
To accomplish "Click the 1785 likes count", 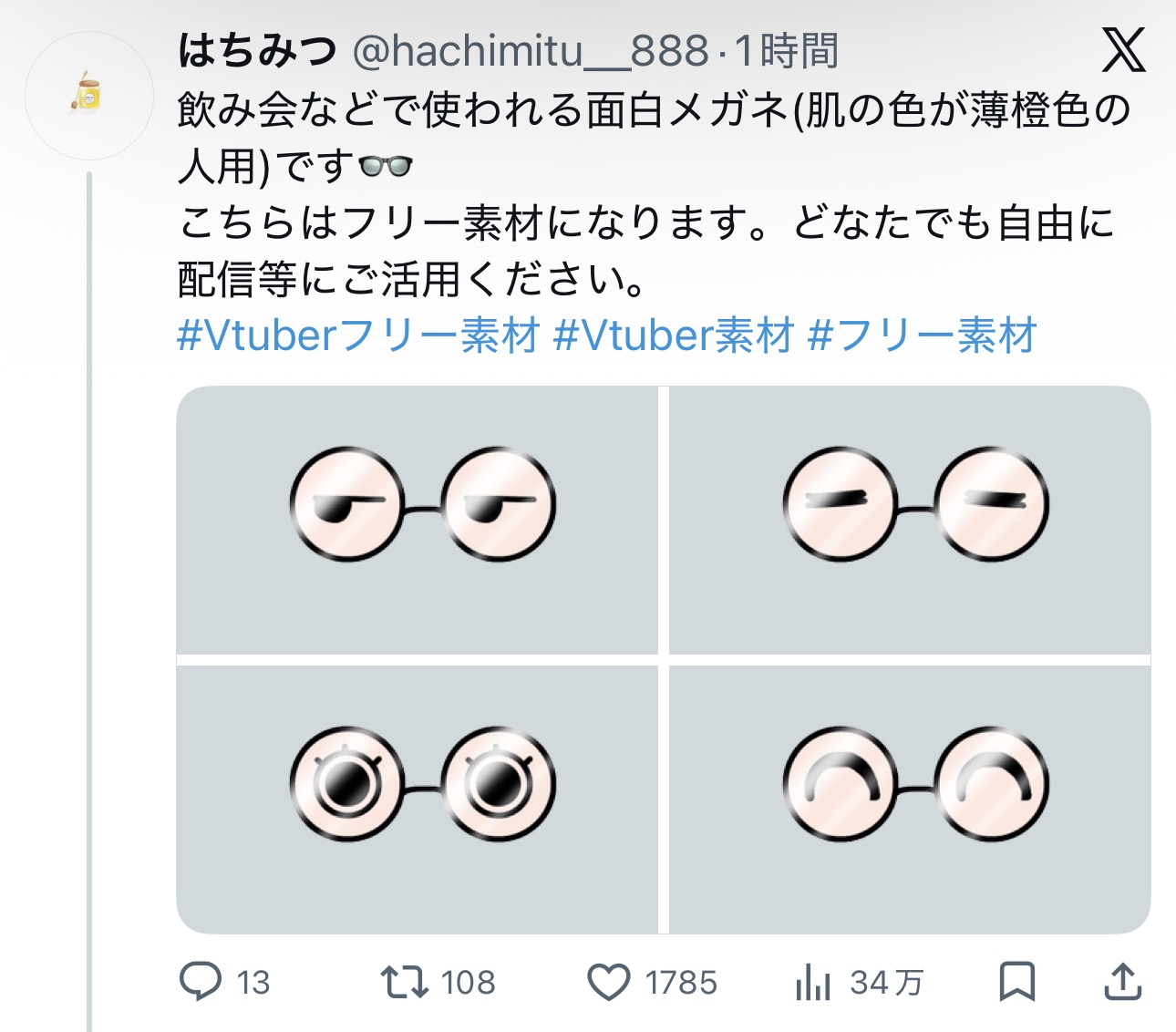I will tap(681, 982).
